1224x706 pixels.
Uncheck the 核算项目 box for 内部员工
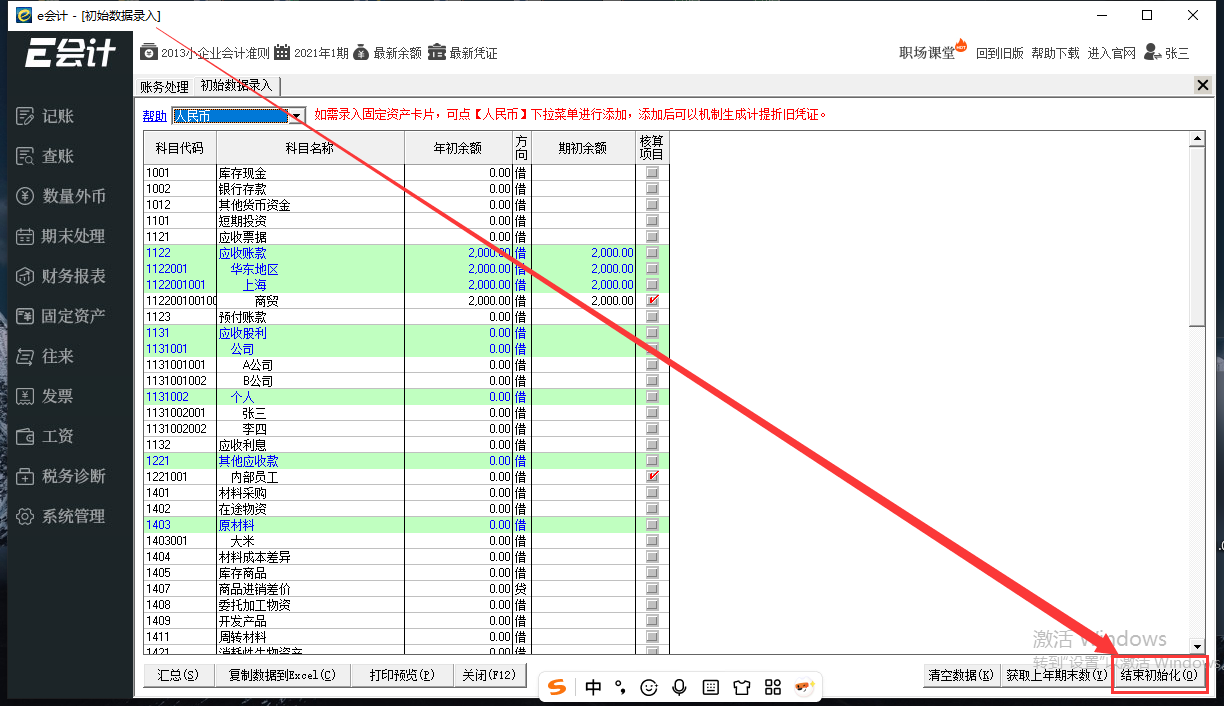coord(651,477)
